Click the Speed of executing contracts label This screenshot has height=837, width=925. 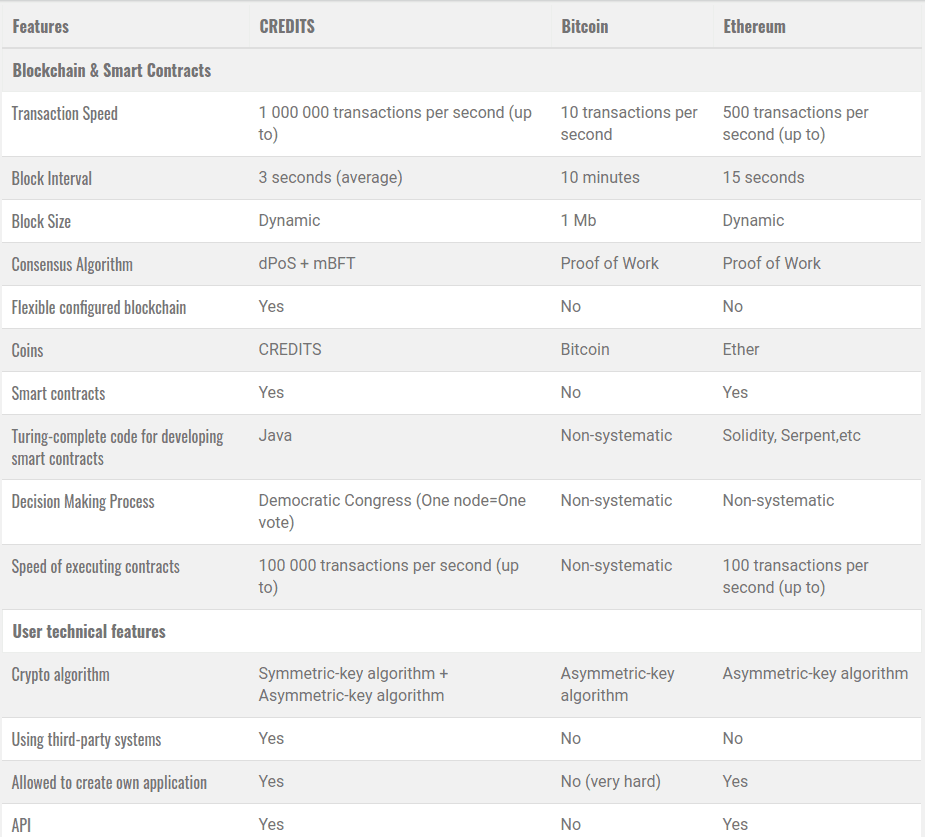[x=96, y=567]
